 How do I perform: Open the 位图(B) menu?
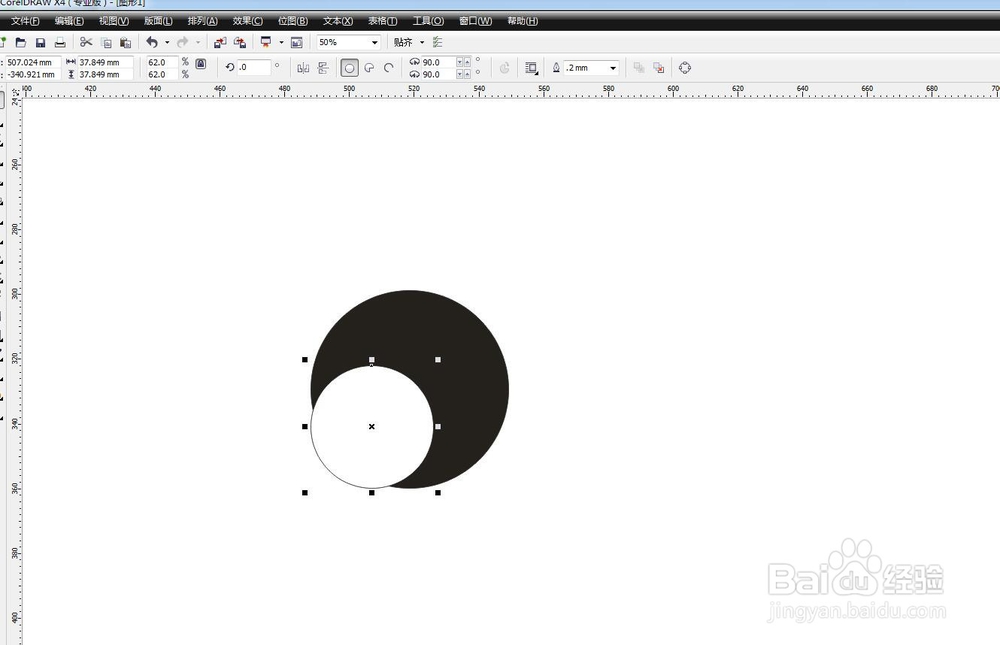point(293,21)
